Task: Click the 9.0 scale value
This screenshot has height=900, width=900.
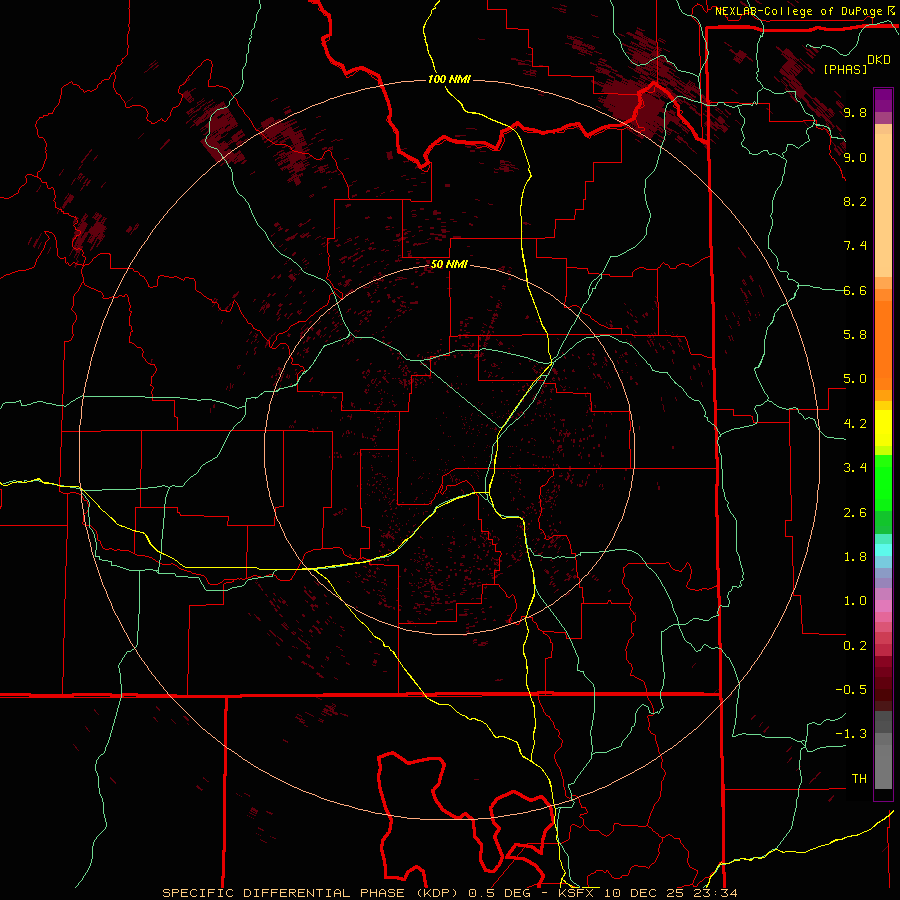Action: click(855, 157)
